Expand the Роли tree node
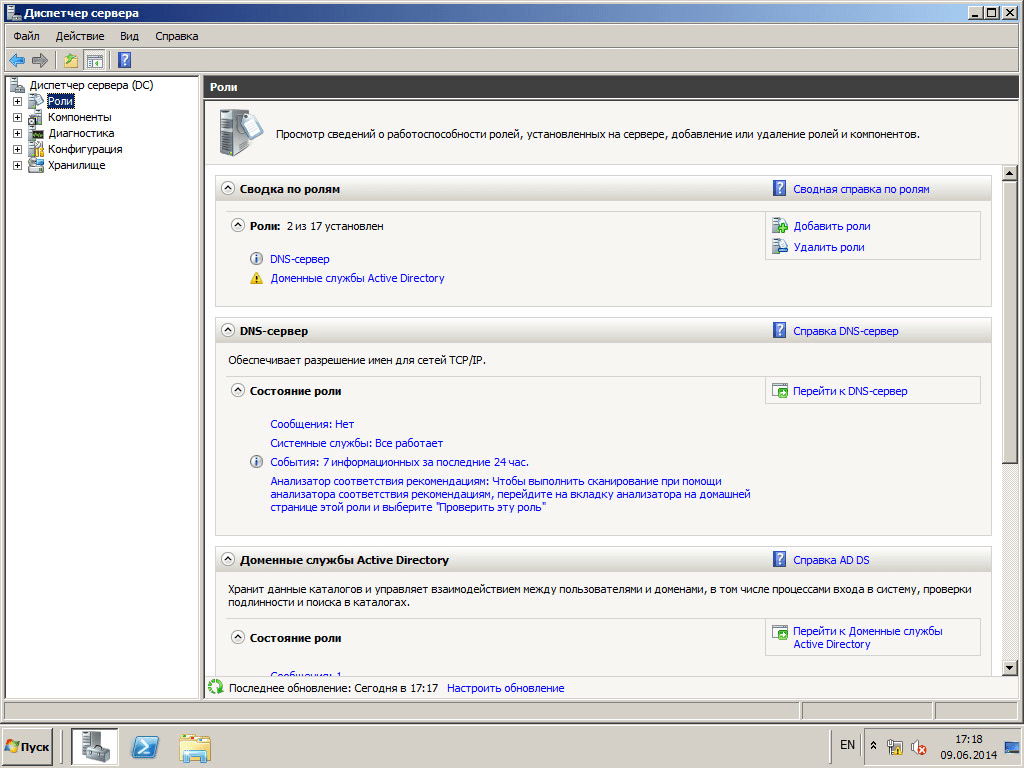 pos(17,101)
